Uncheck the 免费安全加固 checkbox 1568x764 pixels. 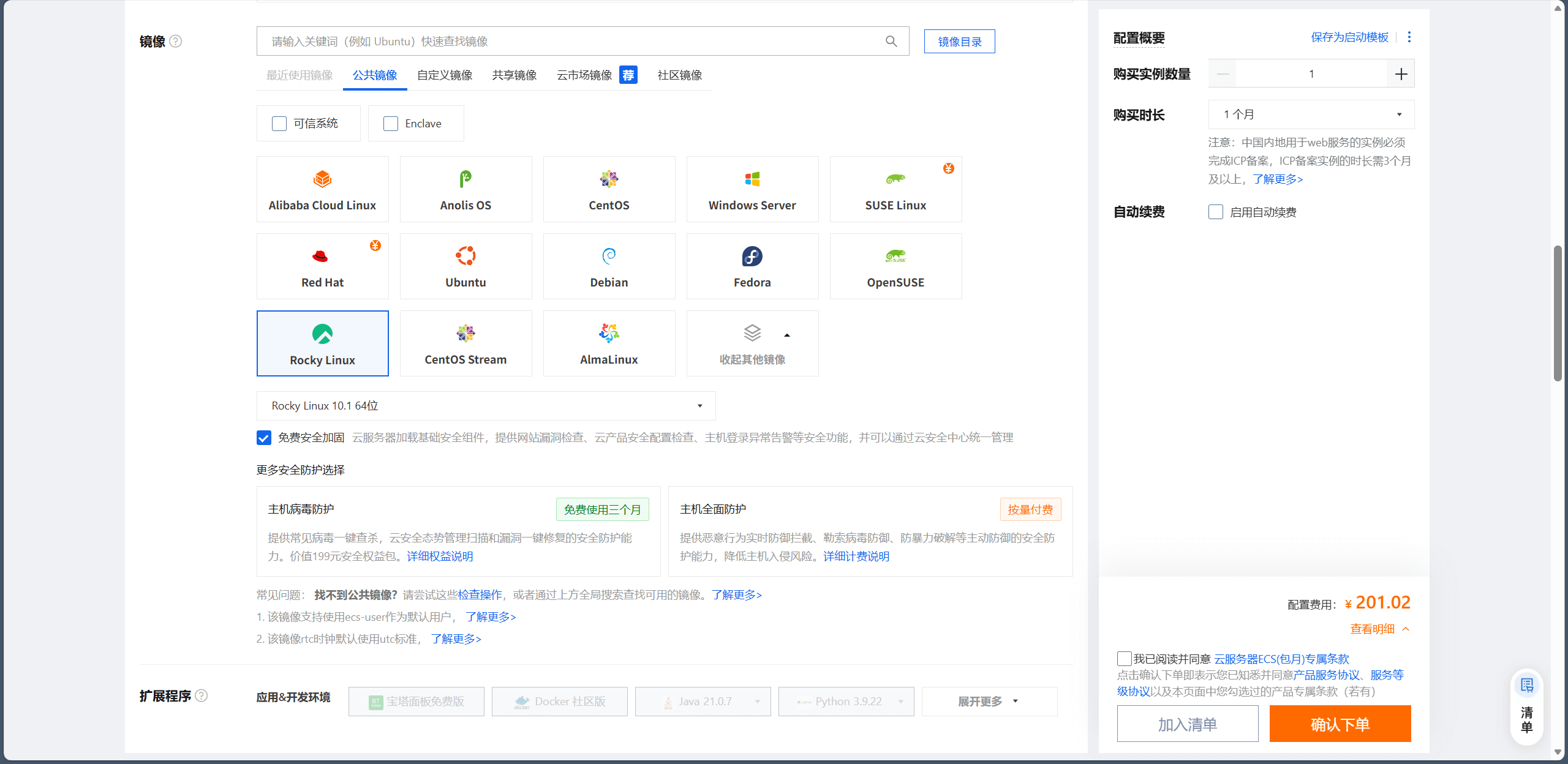pos(264,438)
